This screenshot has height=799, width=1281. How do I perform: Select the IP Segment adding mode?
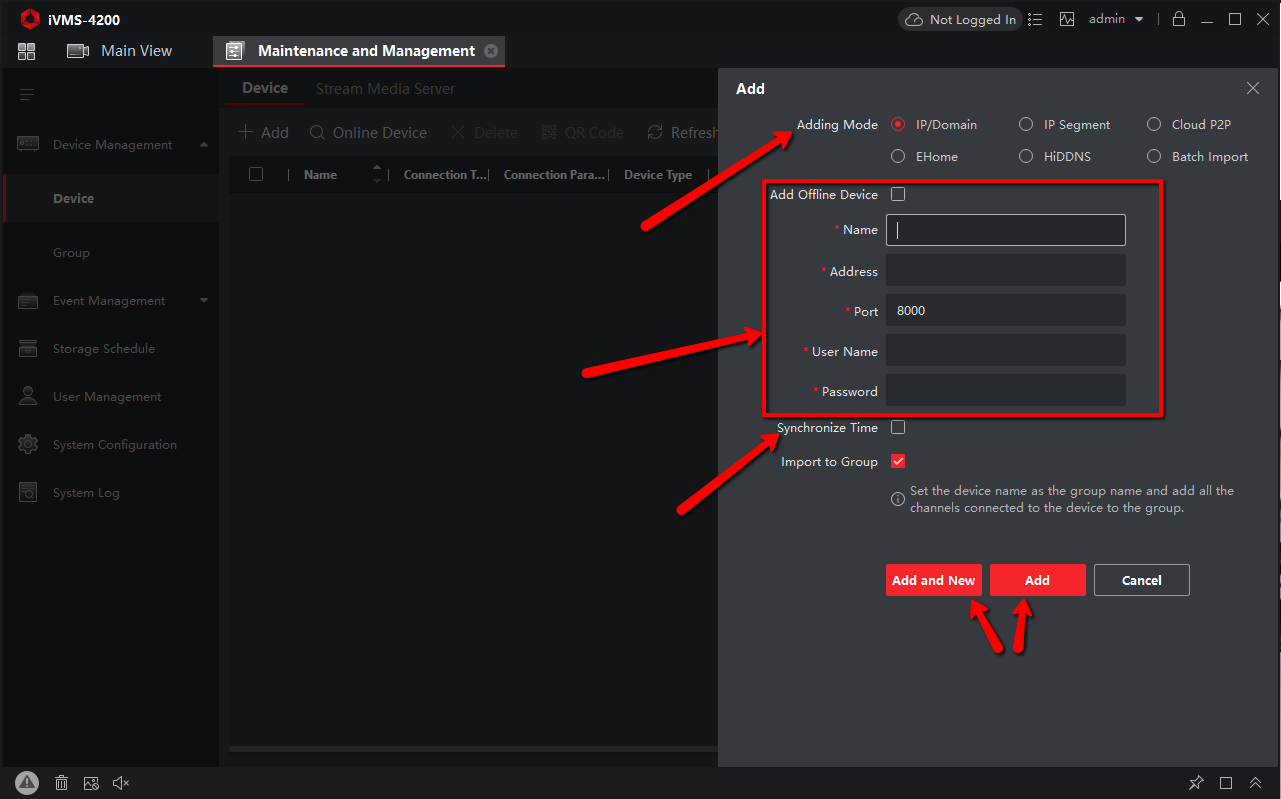coord(1026,125)
